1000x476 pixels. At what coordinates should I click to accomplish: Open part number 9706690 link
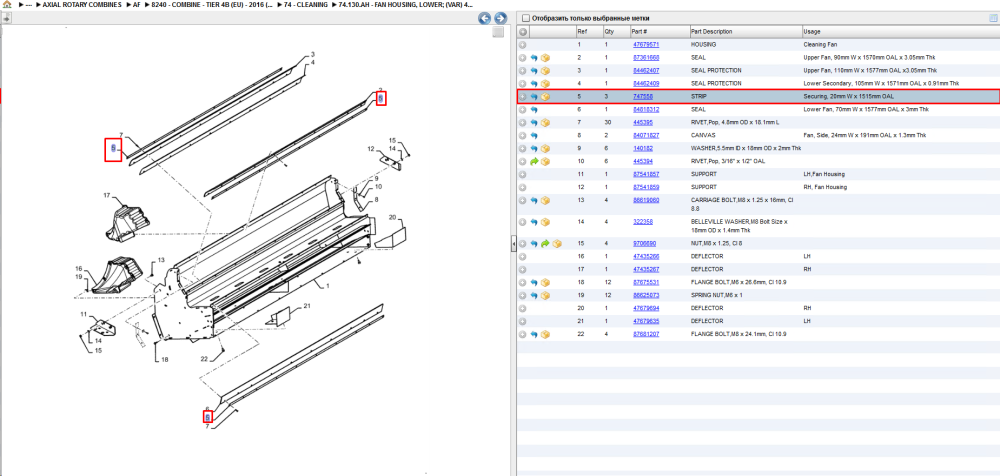(644, 244)
